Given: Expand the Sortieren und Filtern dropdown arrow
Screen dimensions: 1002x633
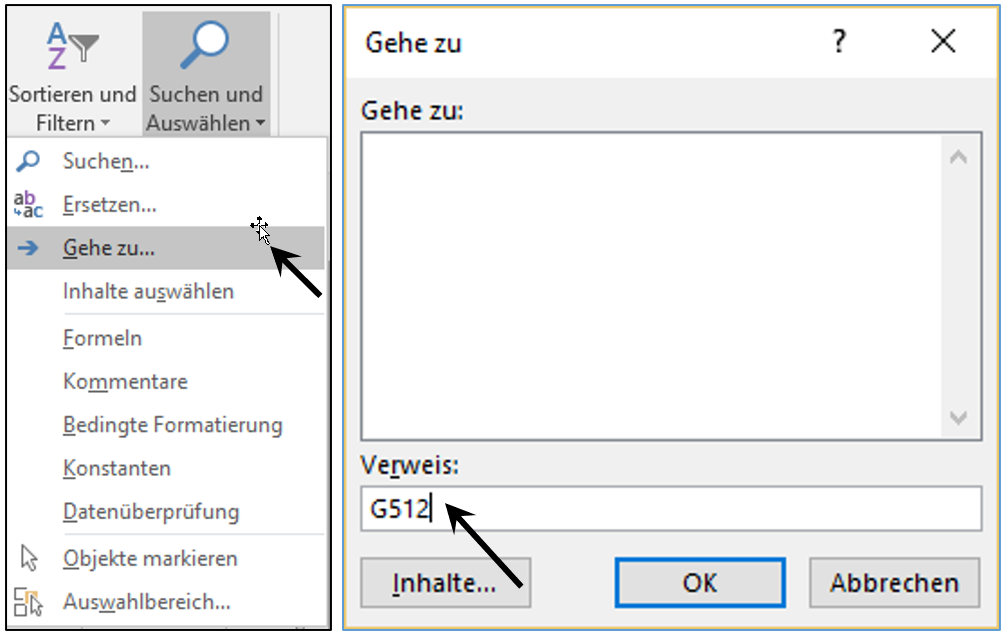Looking at the screenshot, I should click(105, 123).
